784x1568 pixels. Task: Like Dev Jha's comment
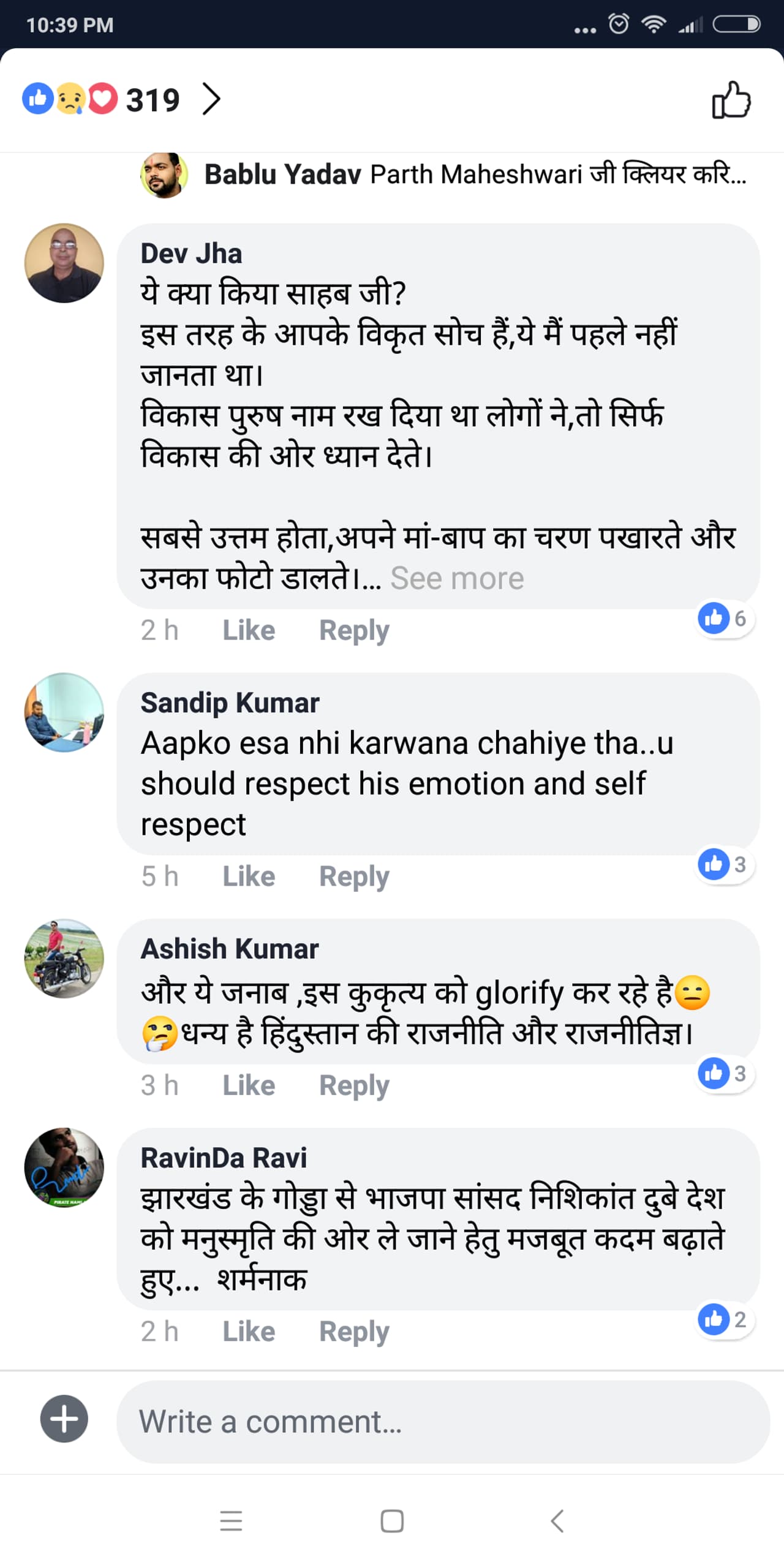(249, 630)
